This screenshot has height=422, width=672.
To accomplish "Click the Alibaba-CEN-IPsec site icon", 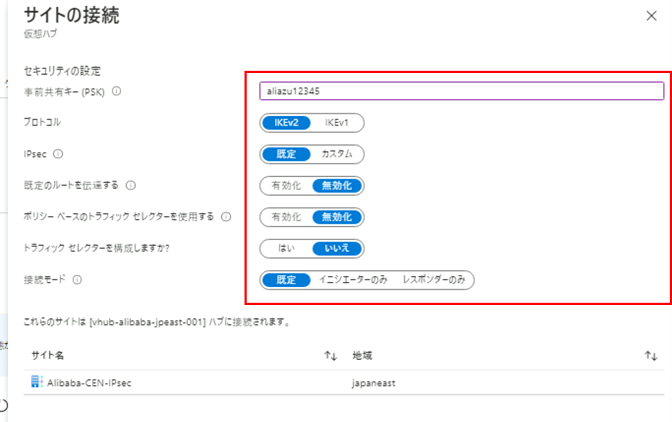I will 37,381.
